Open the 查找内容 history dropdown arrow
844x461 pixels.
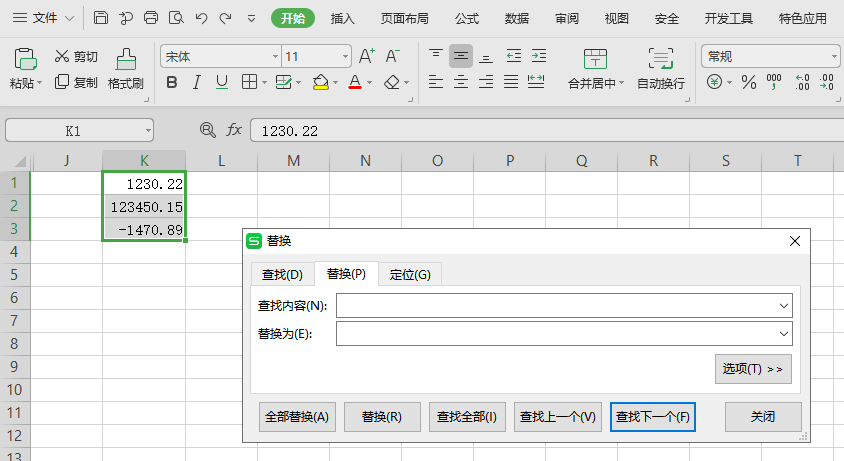[783, 305]
